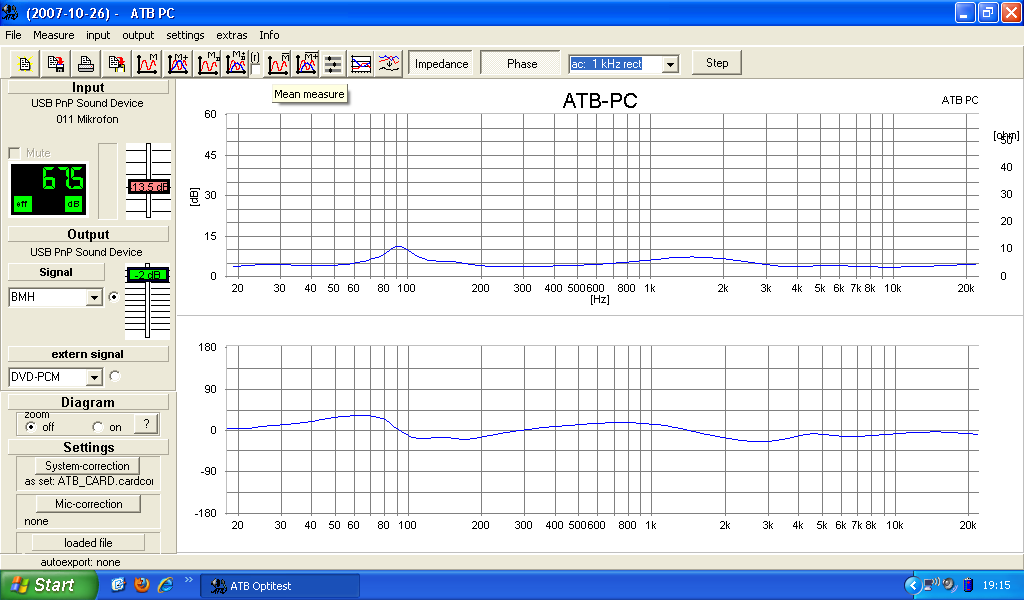Open the Measure menu

pyautogui.click(x=54, y=35)
